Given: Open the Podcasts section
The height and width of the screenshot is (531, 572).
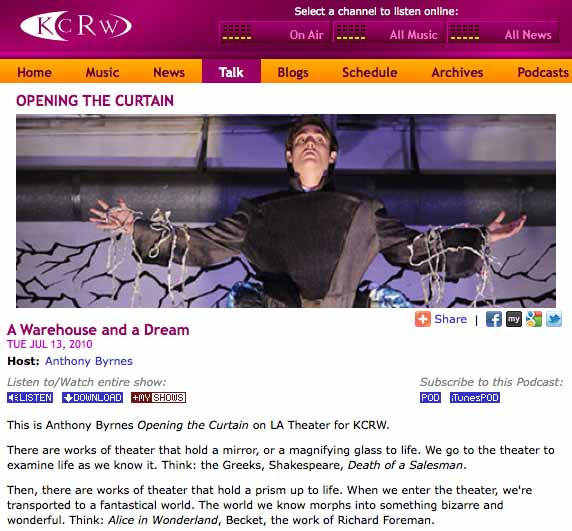Looking at the screenshot, I should coord(543,72).
